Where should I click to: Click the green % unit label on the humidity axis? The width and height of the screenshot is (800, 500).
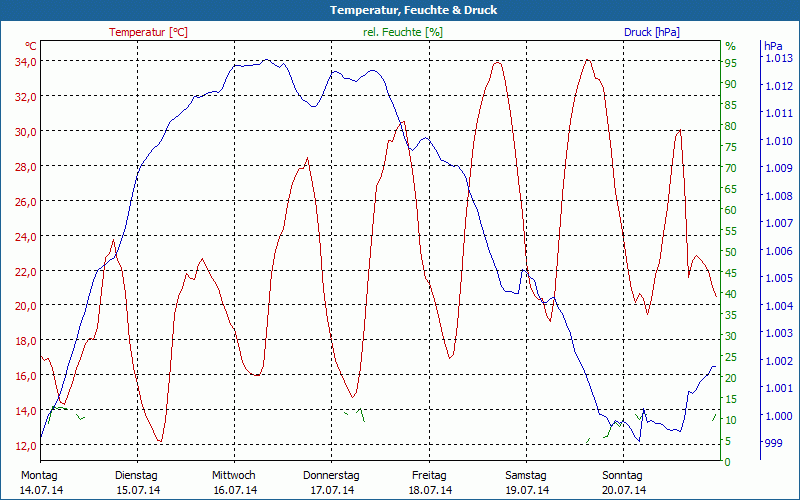(730, 46)
